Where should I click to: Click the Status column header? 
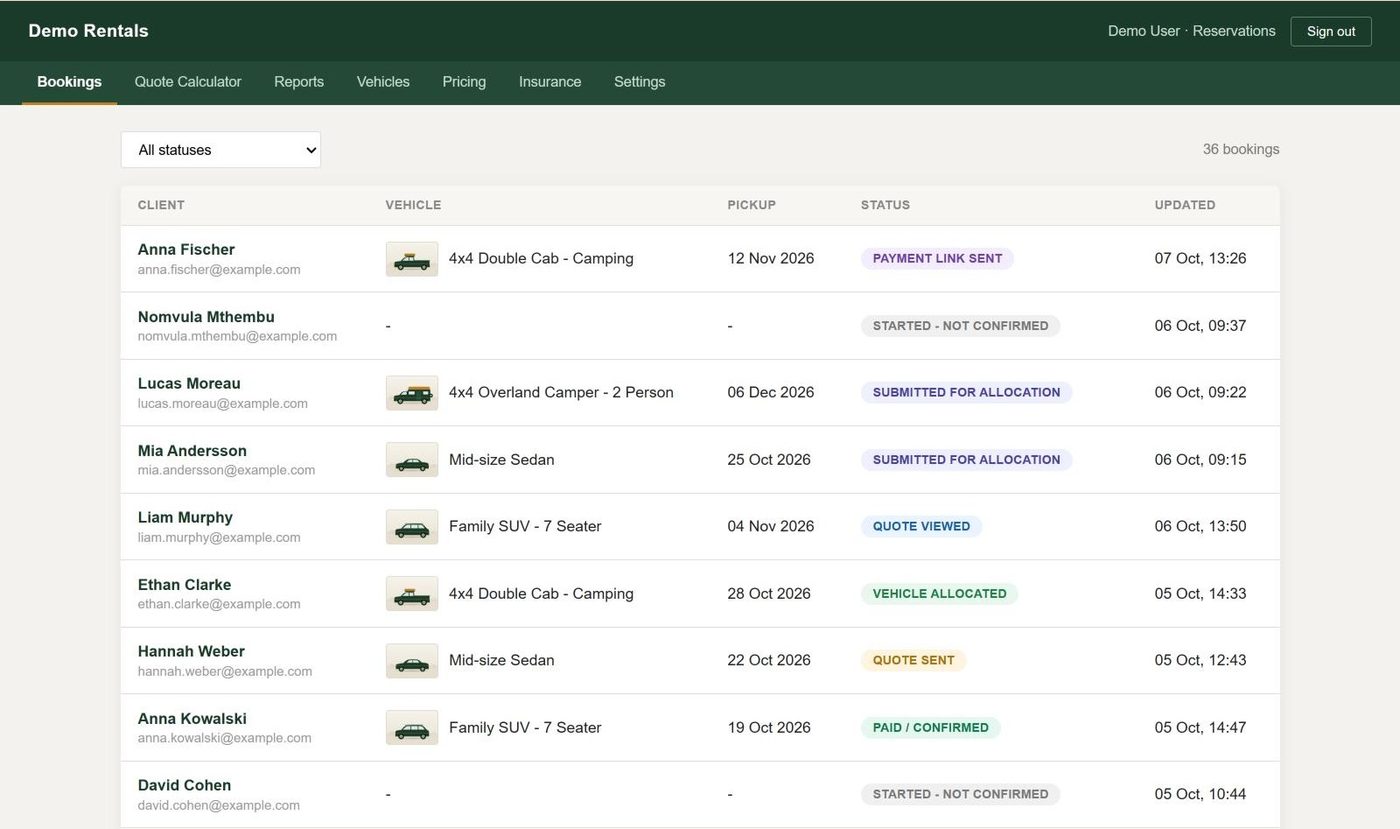pos(885,205)
